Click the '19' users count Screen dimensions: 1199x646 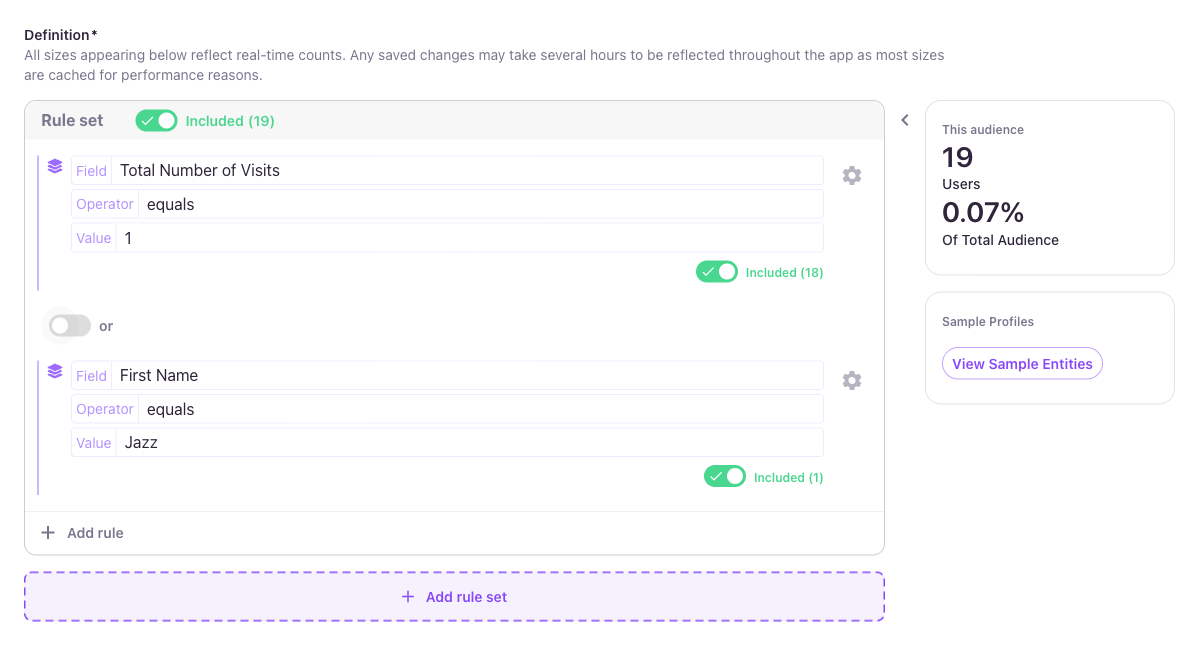click(x=957, y=157)
